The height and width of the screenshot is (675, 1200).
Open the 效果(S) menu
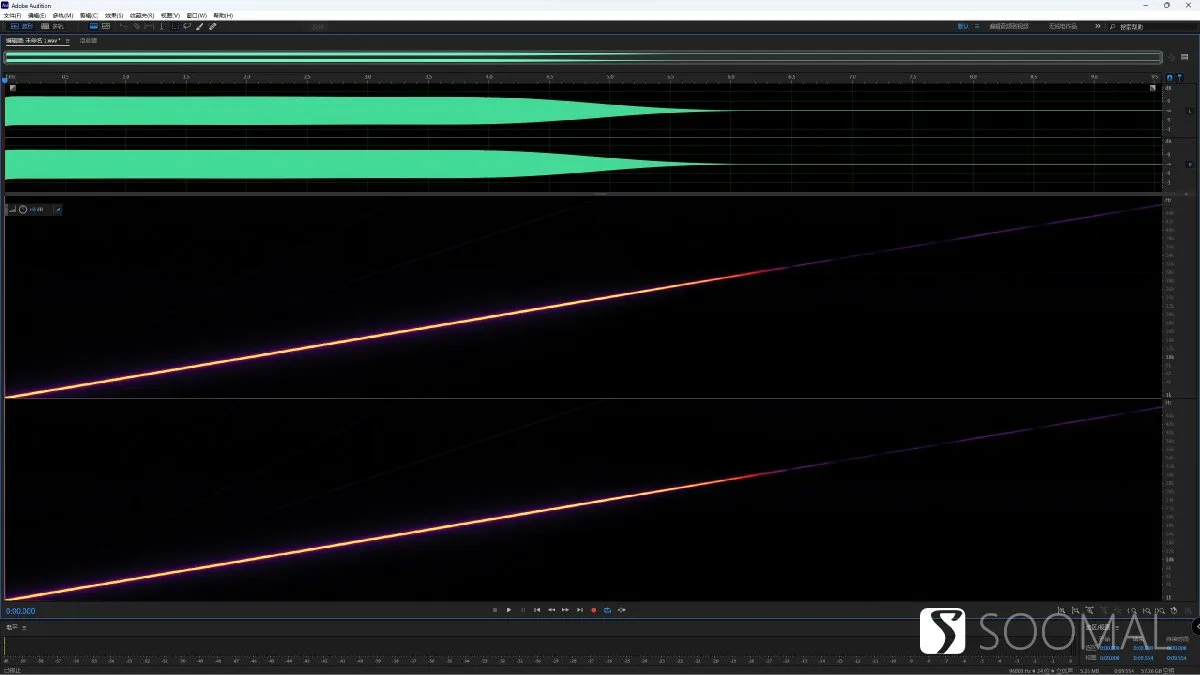pos(114,15)
